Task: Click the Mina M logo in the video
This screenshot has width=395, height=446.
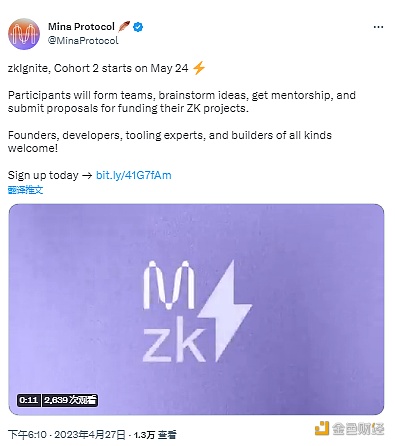Action: pyautogui.click(x=169, y=286)
